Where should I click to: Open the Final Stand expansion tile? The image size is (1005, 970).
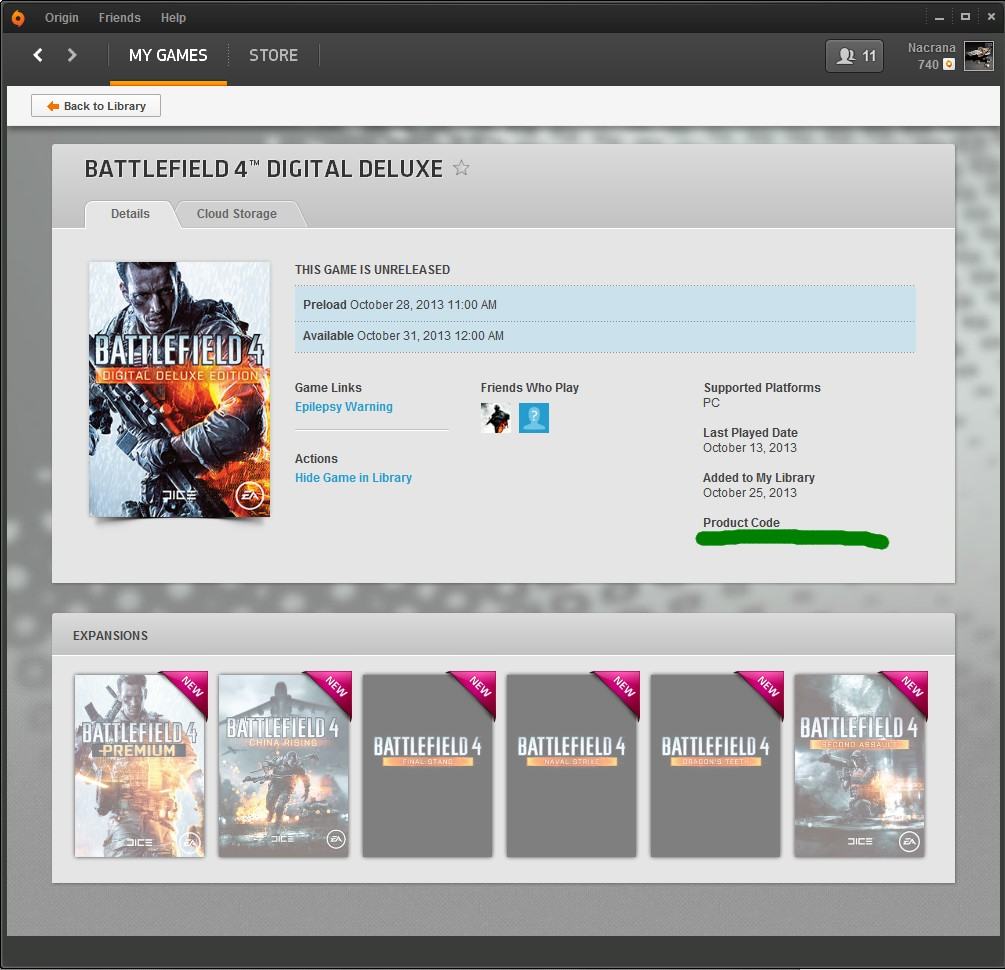[427, 765]
